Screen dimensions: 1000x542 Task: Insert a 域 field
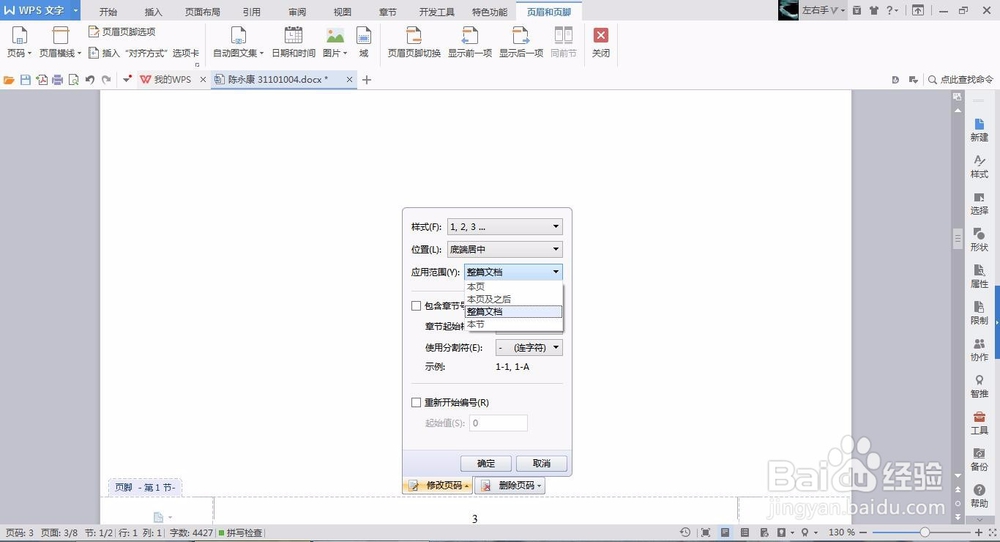364,43
